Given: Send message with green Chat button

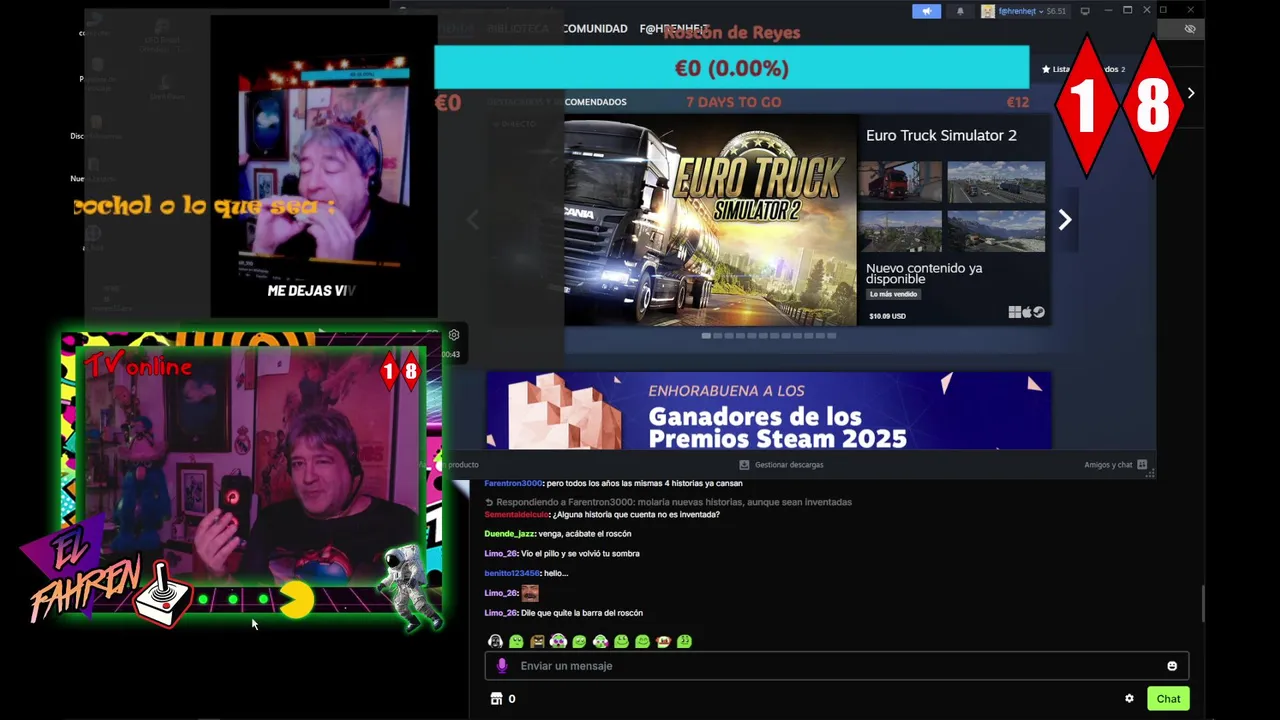Looking at the screenshot, I should [x=1168, y=699].
